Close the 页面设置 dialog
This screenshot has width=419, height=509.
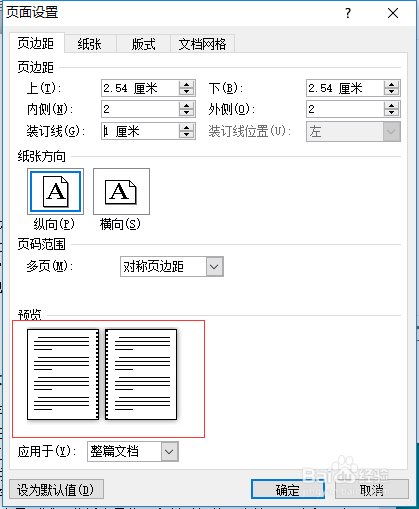(x=393, y=13)
